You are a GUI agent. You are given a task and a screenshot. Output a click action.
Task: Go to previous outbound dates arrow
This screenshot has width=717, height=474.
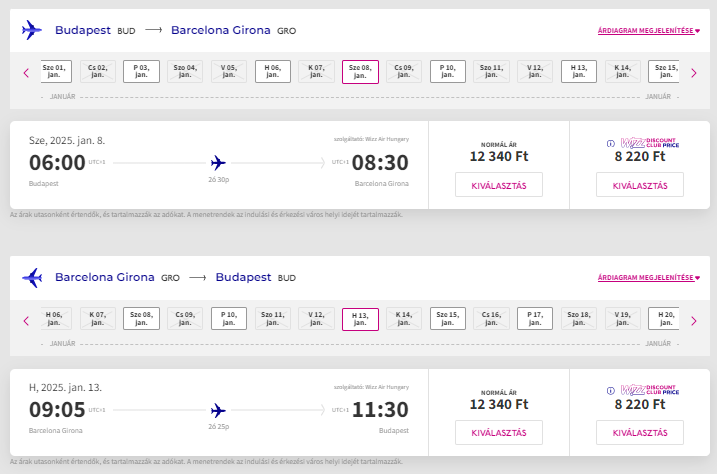tap(26, 72)
